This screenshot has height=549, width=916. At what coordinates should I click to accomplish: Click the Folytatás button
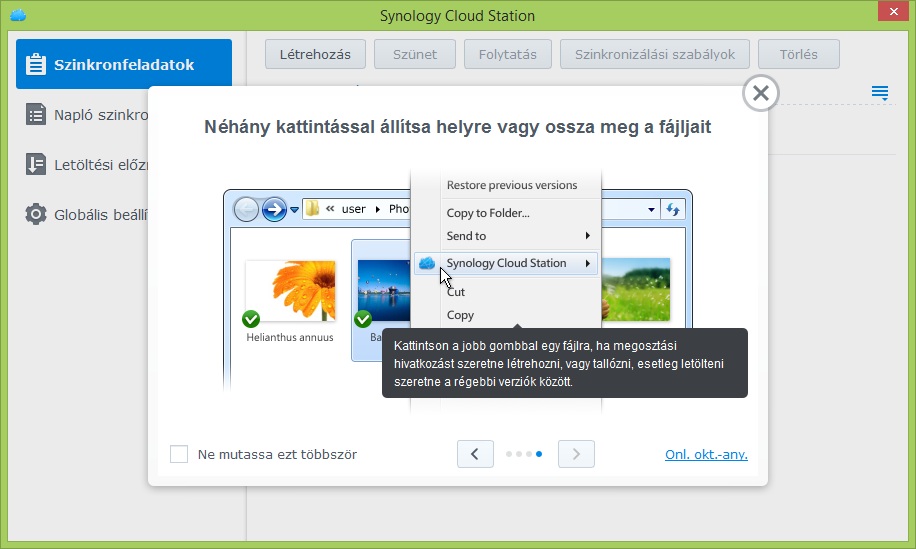click(x=508, y=54)
